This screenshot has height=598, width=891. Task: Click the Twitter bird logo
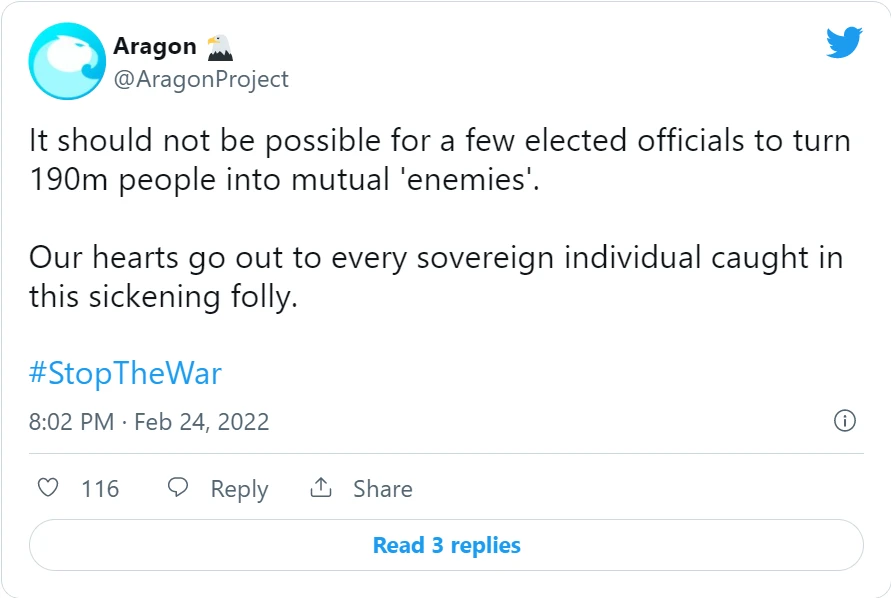click(x=844, y=42)
